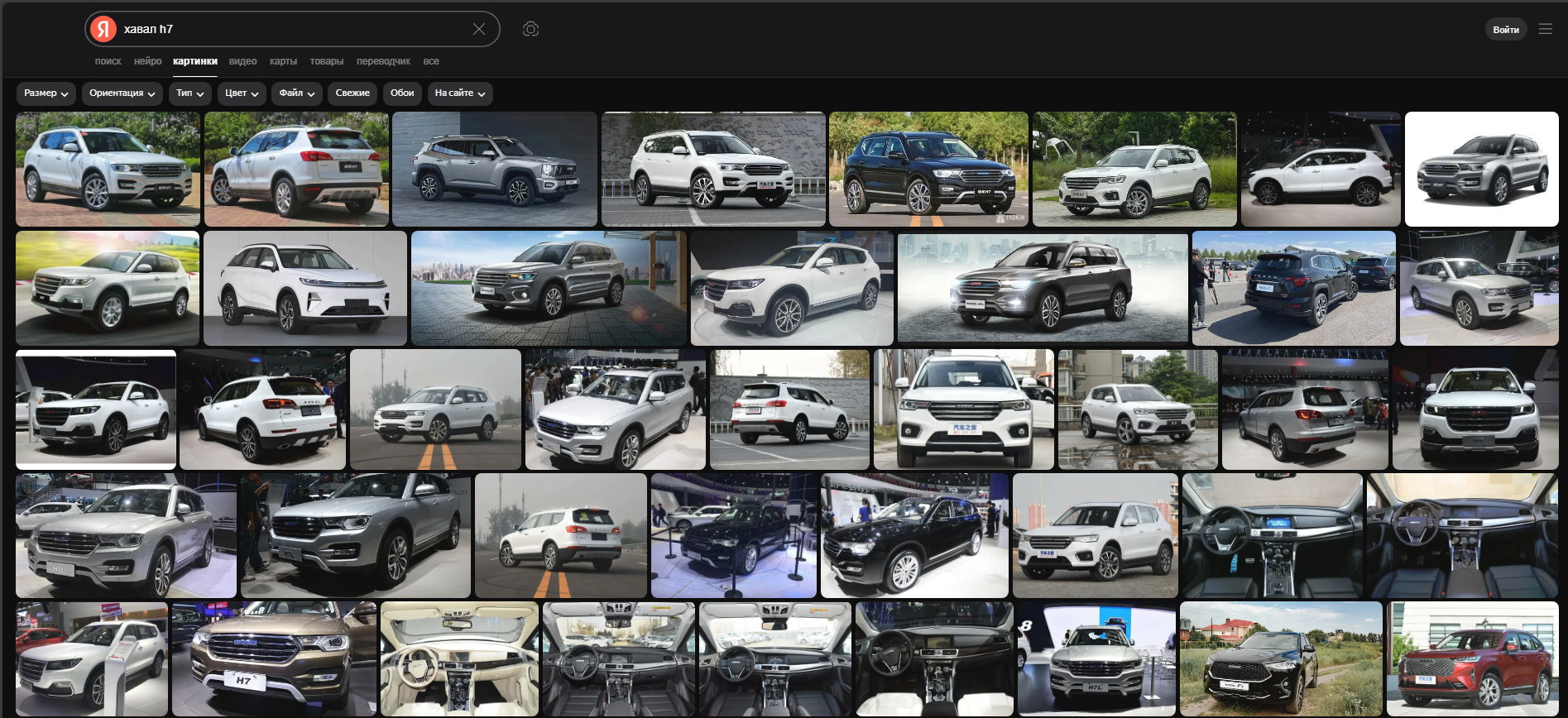1568x718 pixels.
Task: Switch to the видео tab
Action: [x=242, y=61]
